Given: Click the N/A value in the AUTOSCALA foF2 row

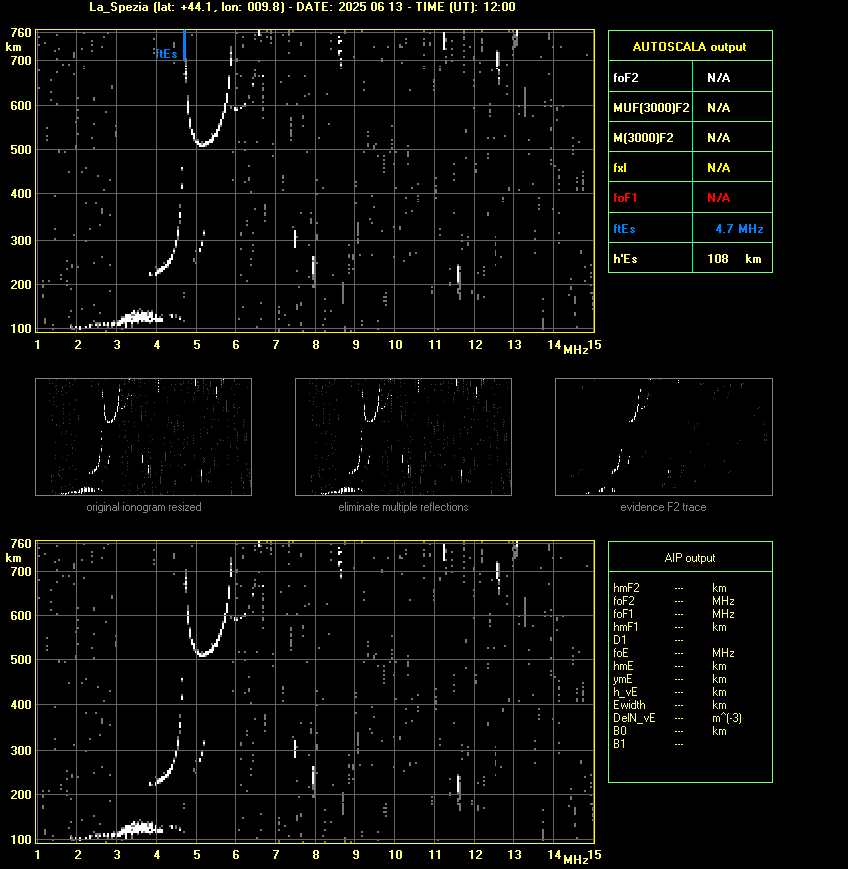Looking at the screenshot, I should (x=718, y=78).
